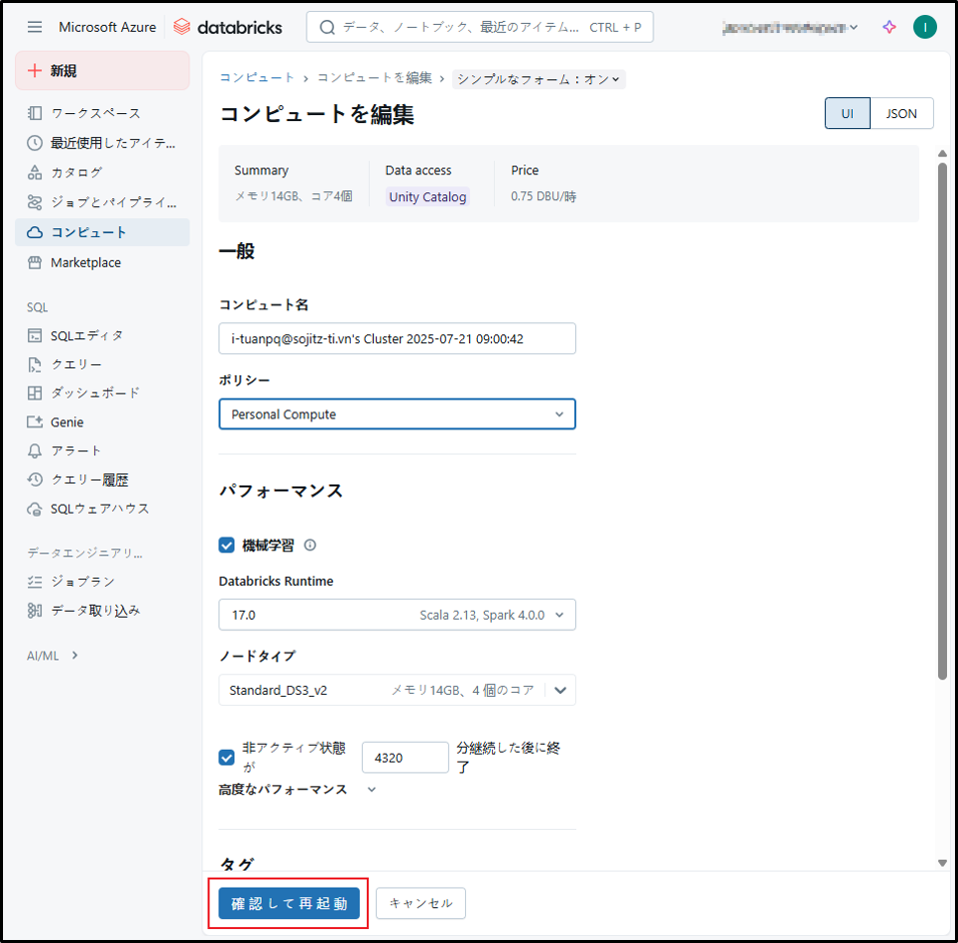The width and height of the screenshot is (958, 943).
Task: Click the scrollbar down arrow
Action: [942, 863]
